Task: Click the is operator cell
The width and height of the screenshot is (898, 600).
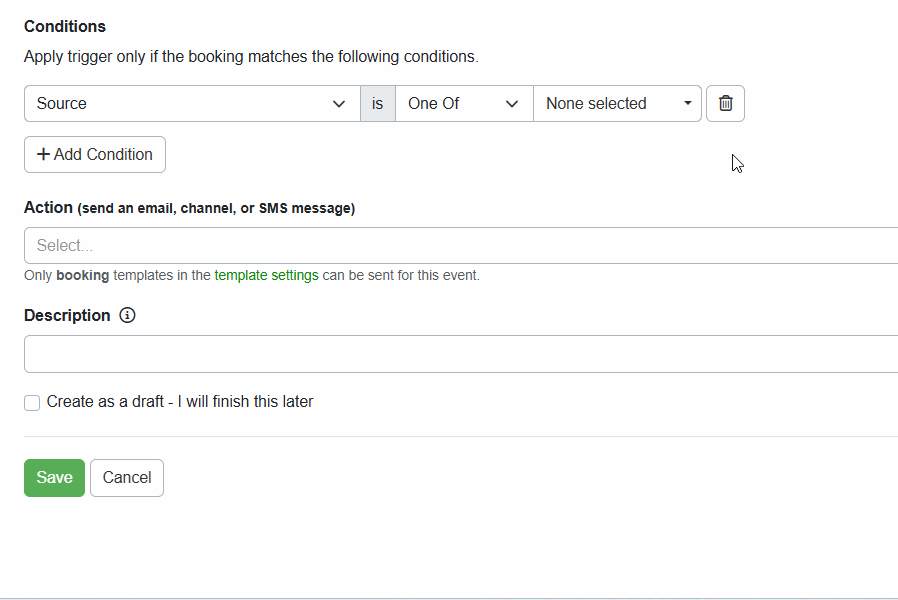Action: [377, 103]
